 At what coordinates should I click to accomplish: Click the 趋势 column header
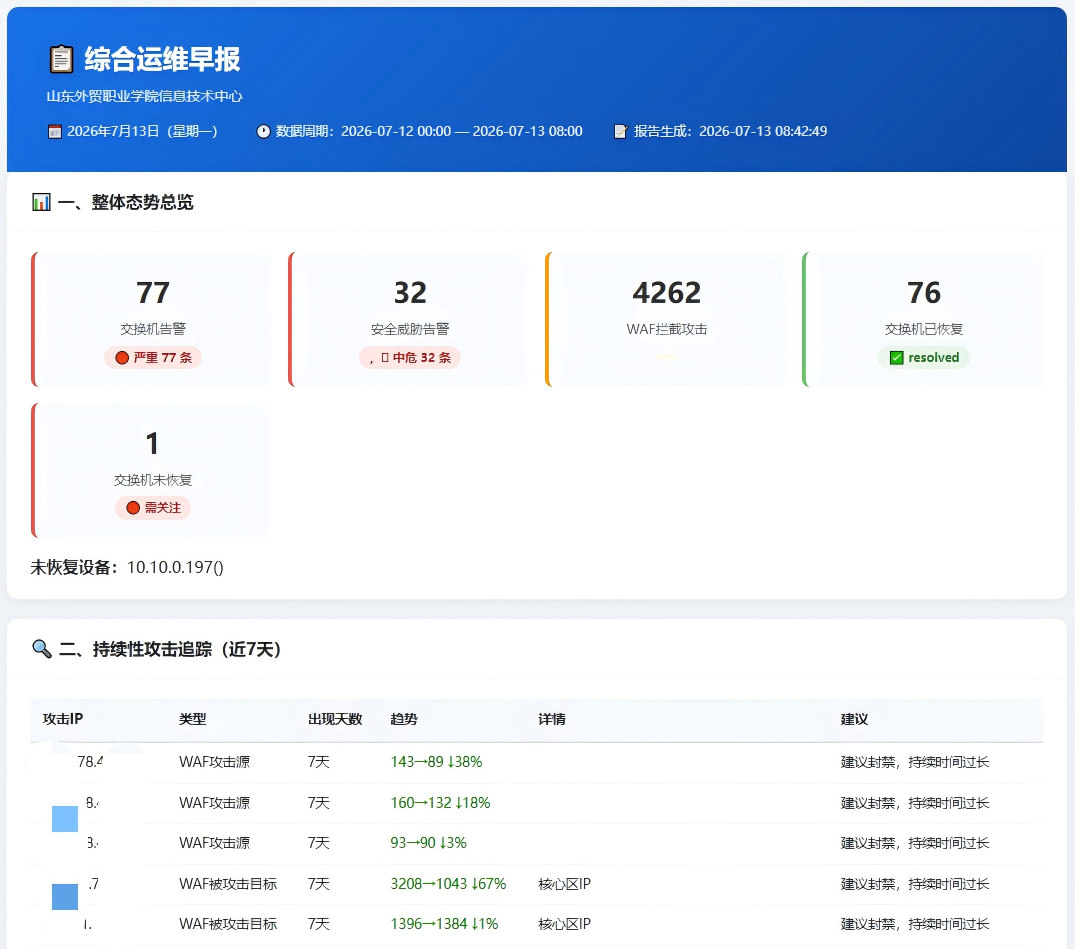tap(404, 719)
